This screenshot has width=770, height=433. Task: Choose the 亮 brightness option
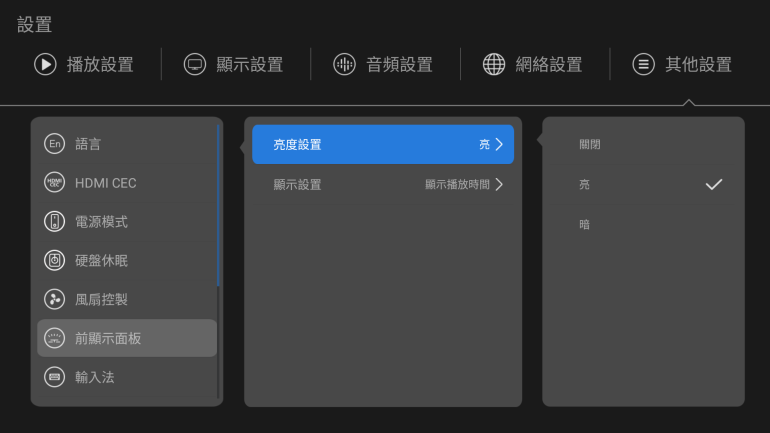pyautogui.click(x=643, y=185)
